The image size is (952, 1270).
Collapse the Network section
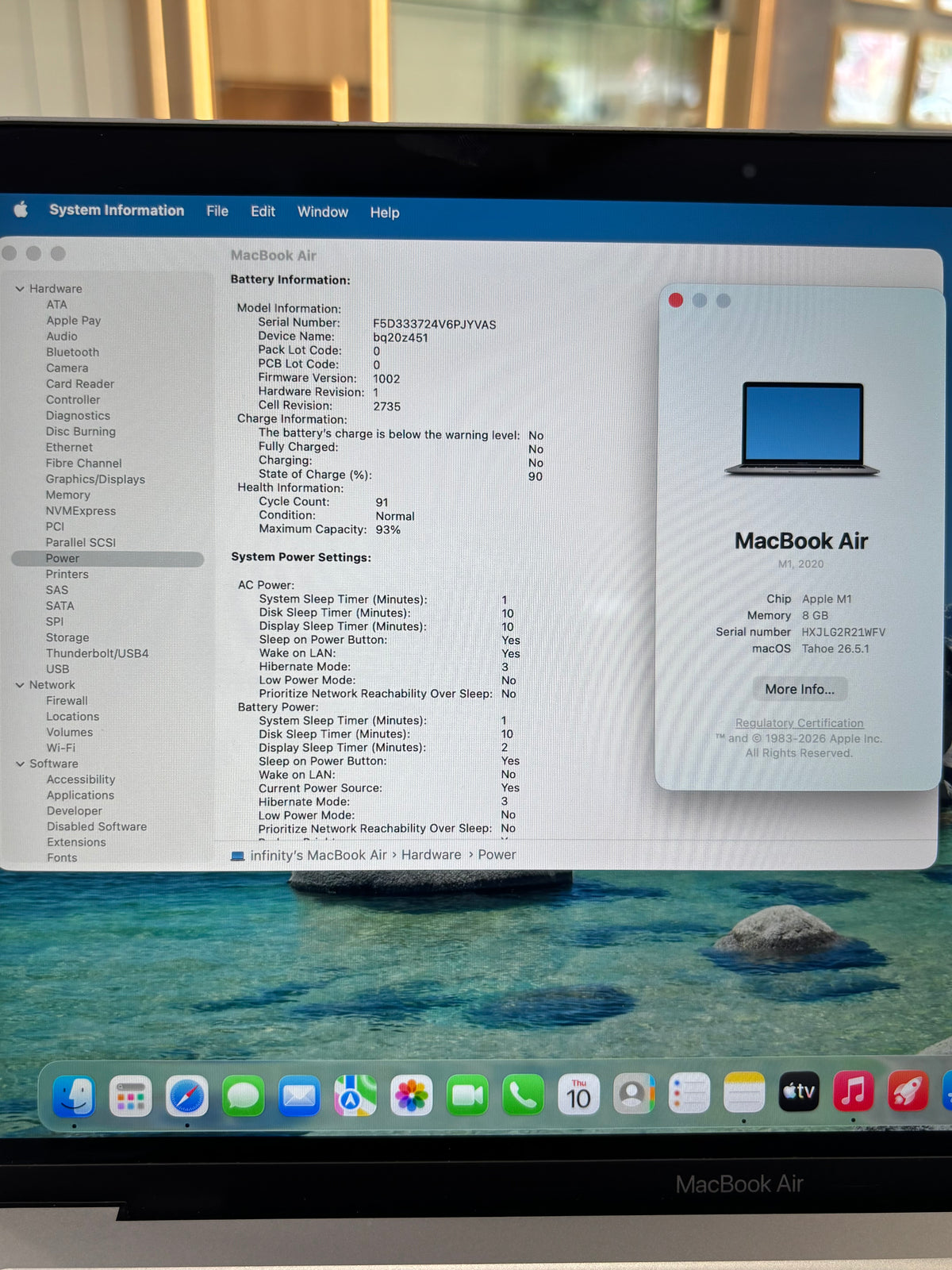coord(20,685)
